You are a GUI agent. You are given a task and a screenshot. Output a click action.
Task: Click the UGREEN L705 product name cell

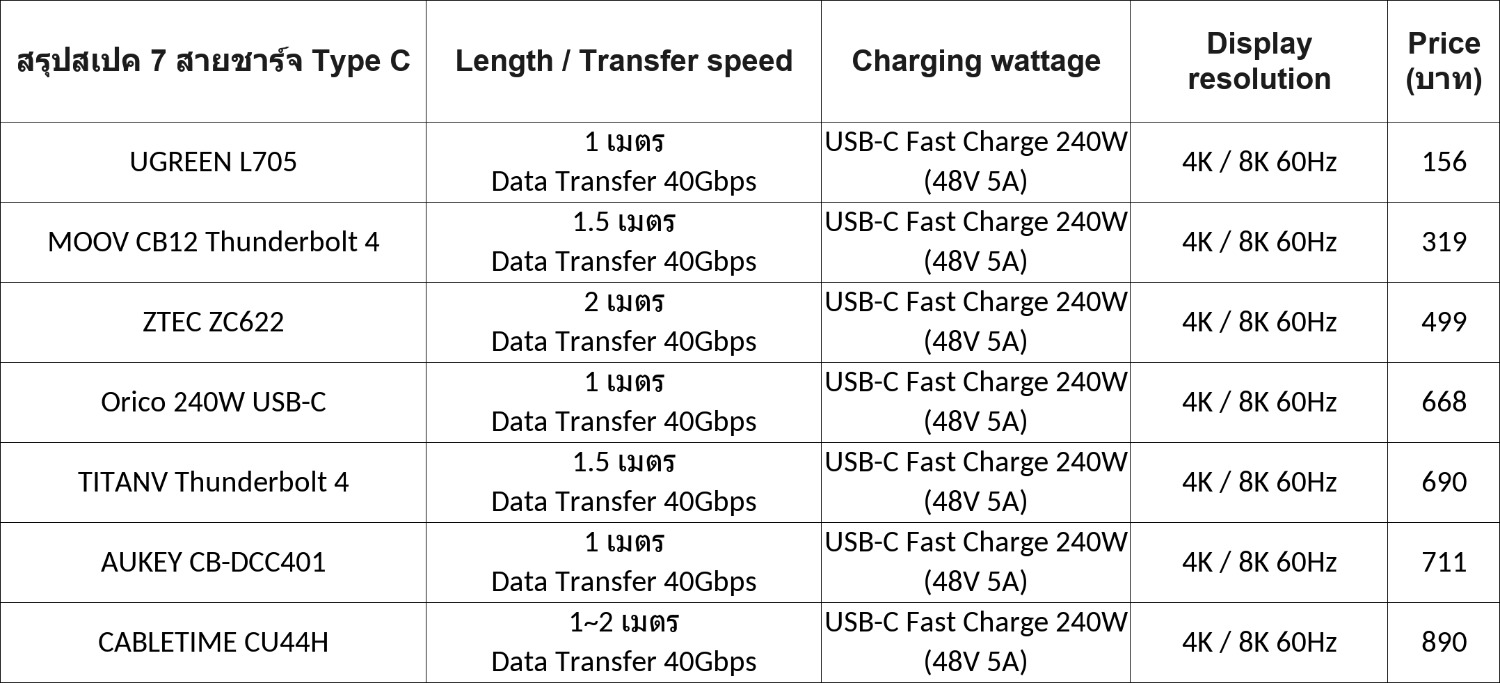pos(213,162)
